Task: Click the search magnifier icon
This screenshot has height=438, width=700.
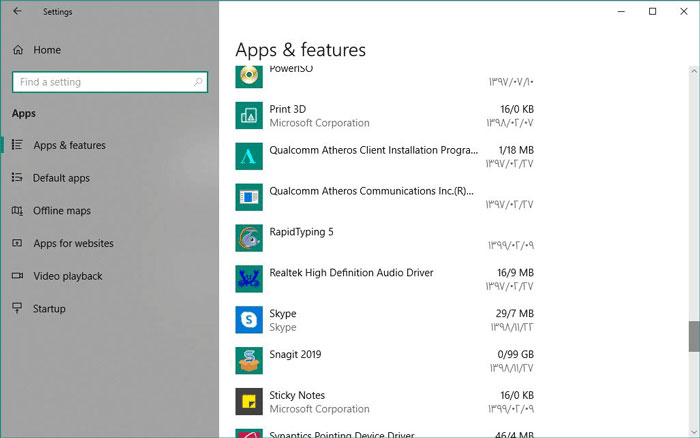Action: (x=198, y=82)
